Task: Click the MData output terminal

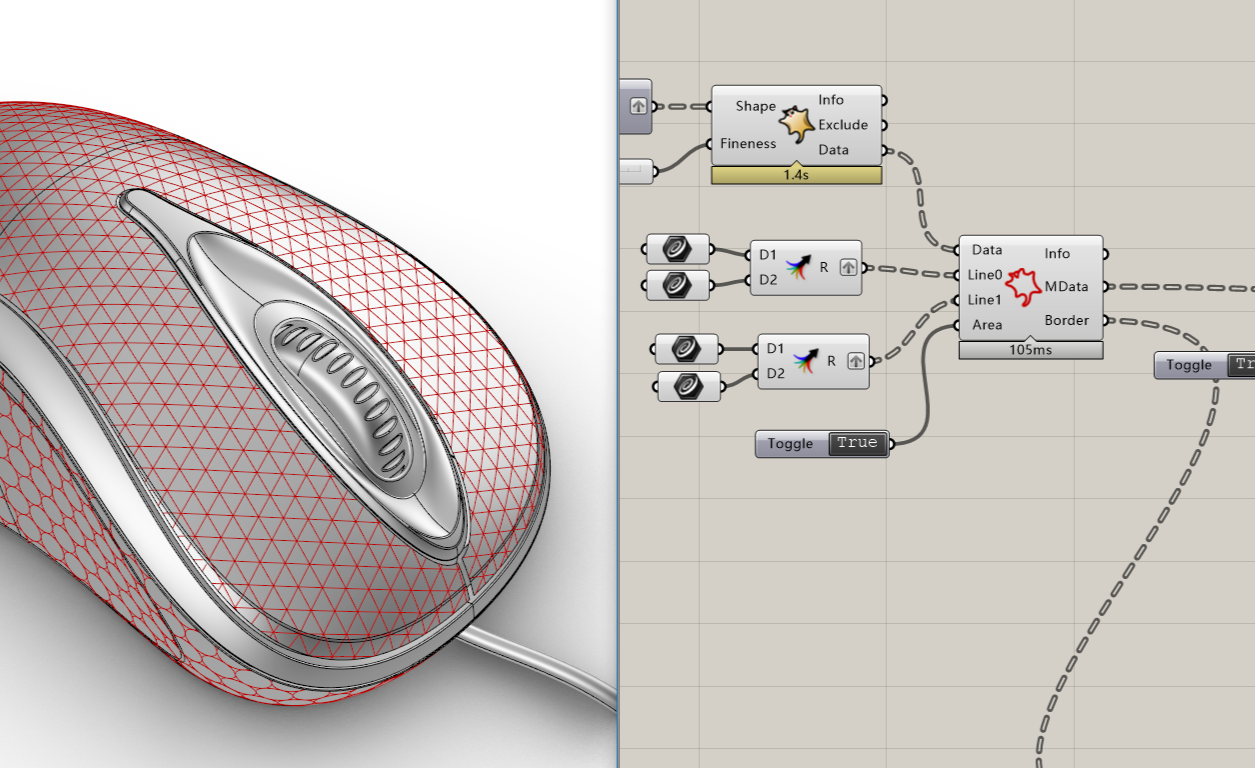Action: coord(1069,286)
